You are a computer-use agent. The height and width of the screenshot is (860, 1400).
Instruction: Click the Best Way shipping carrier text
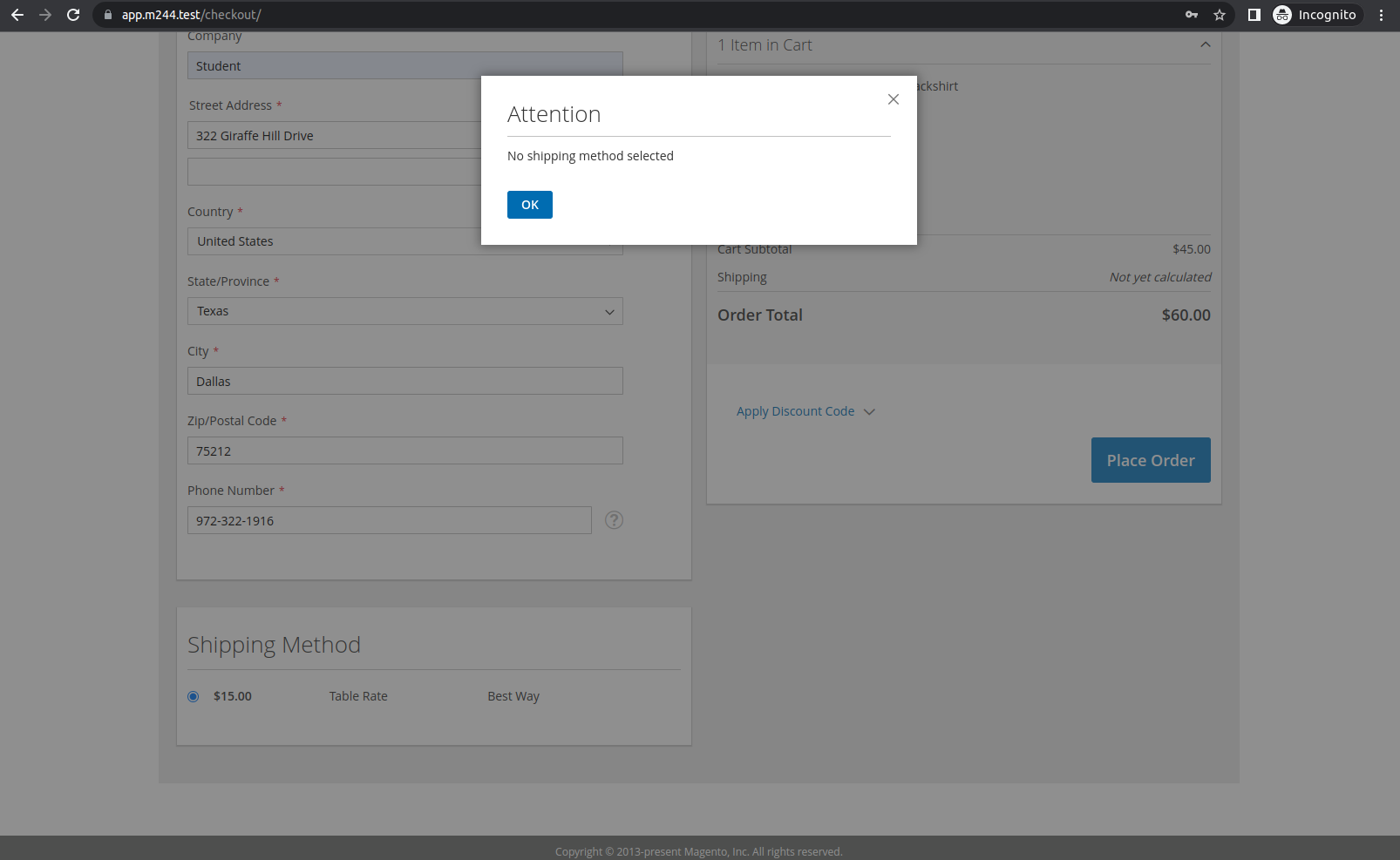pos(513,696)
